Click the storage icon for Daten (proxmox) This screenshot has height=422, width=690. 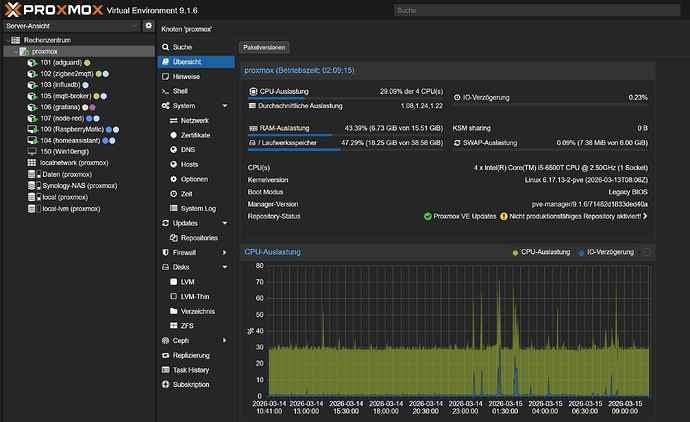[x=34, y=174]
